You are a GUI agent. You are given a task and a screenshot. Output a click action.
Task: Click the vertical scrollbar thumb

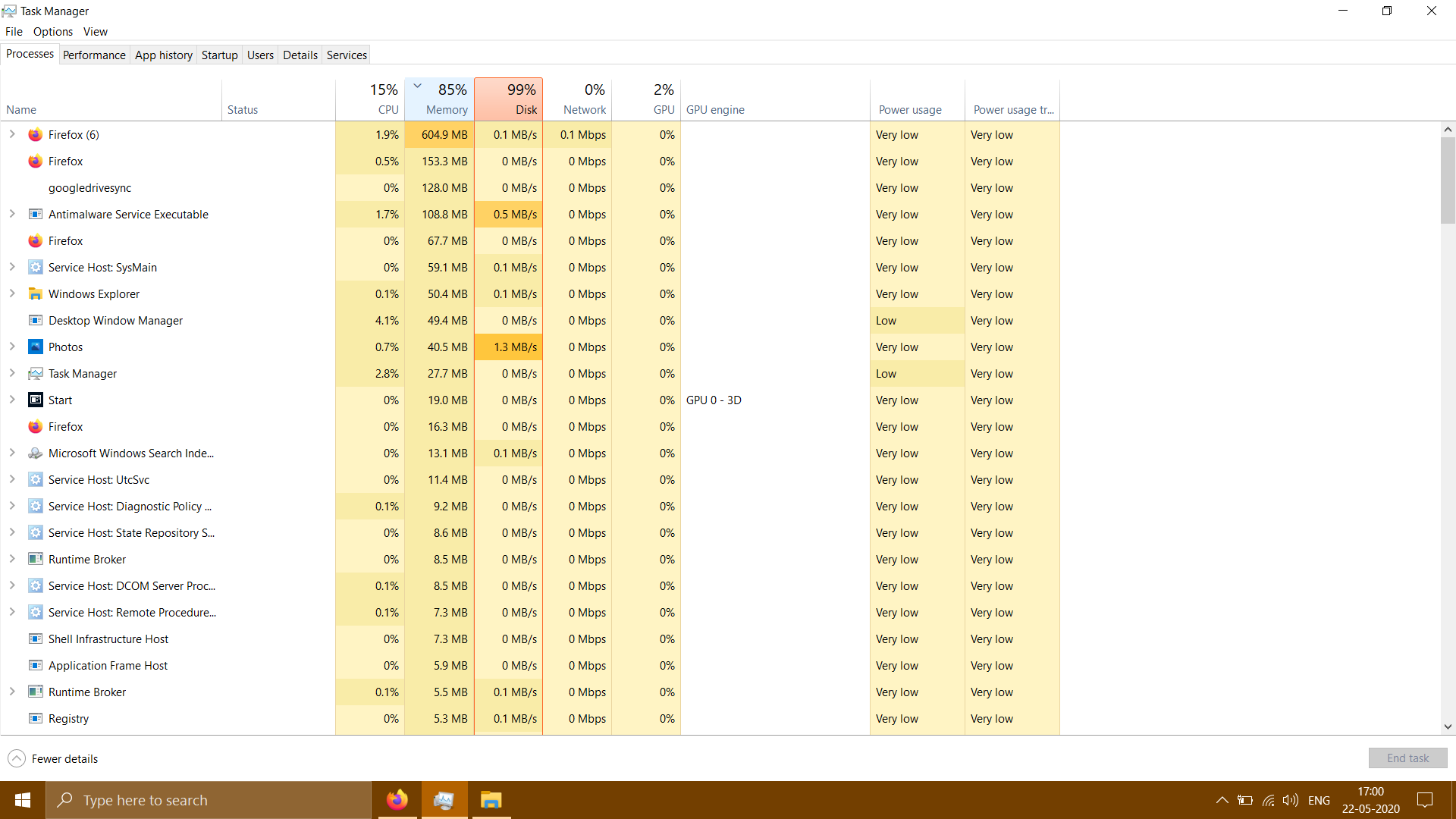click(x=1448, y=180)
